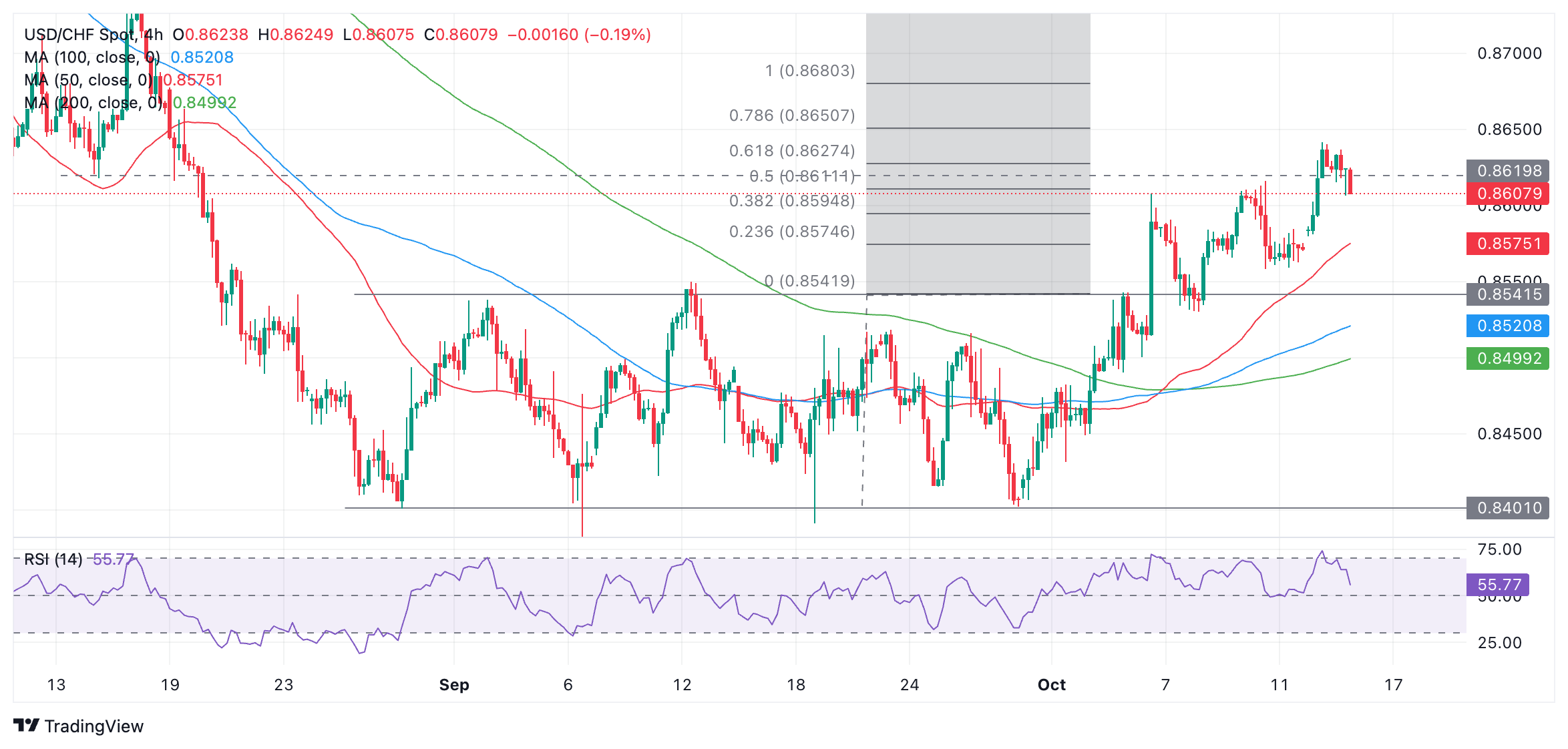1568x749 pixels.
Task: Select the gray 0.85415 level tag
Action: pyautogui.click(x=1508, y=294)
